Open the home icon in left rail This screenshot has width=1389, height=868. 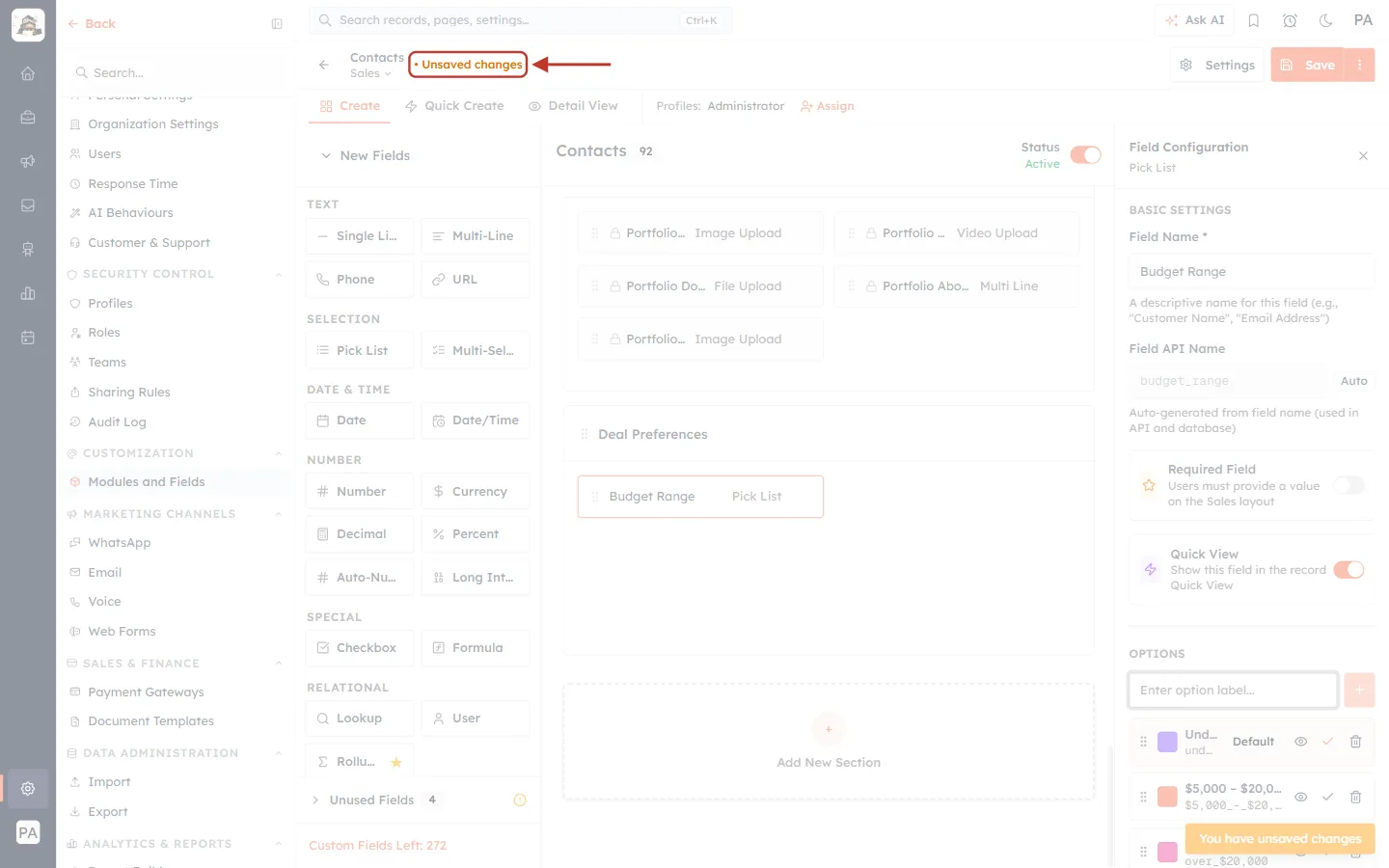[28, 73]
